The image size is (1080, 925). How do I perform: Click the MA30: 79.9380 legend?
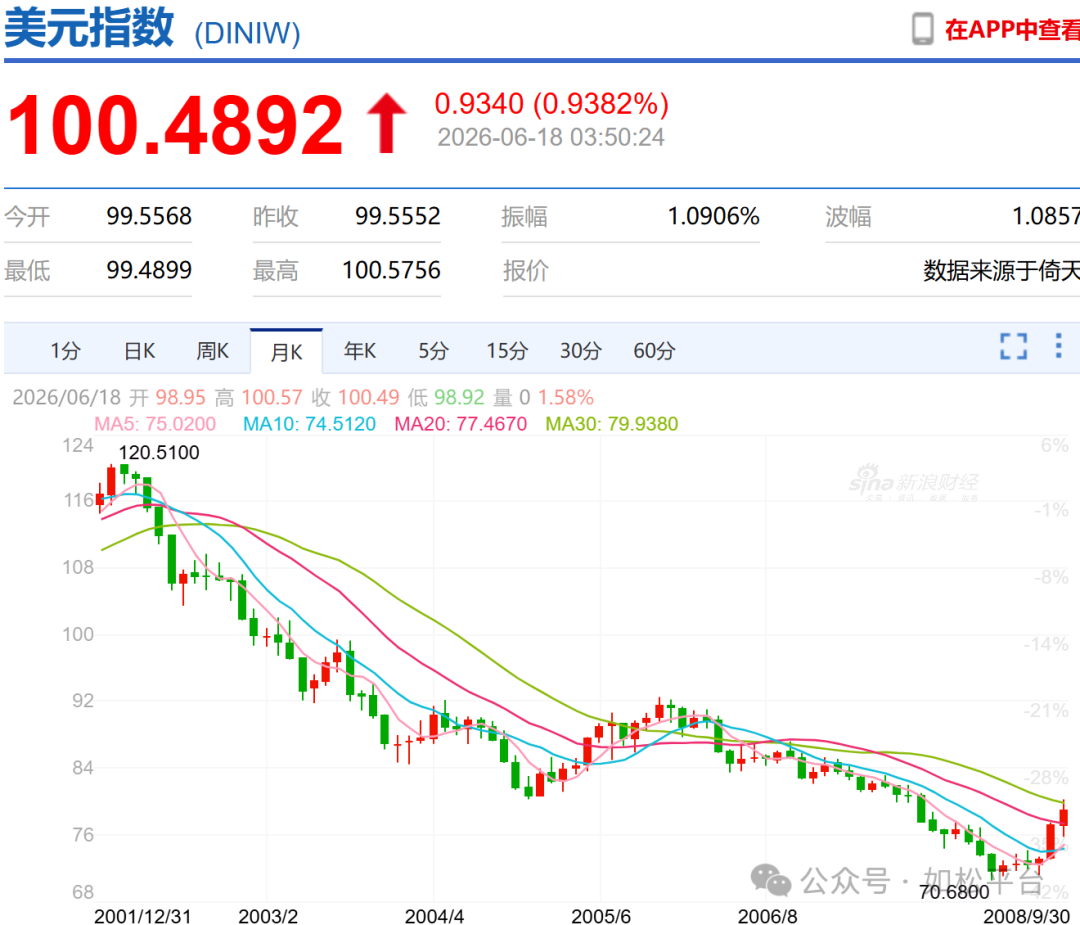point(612,424)
